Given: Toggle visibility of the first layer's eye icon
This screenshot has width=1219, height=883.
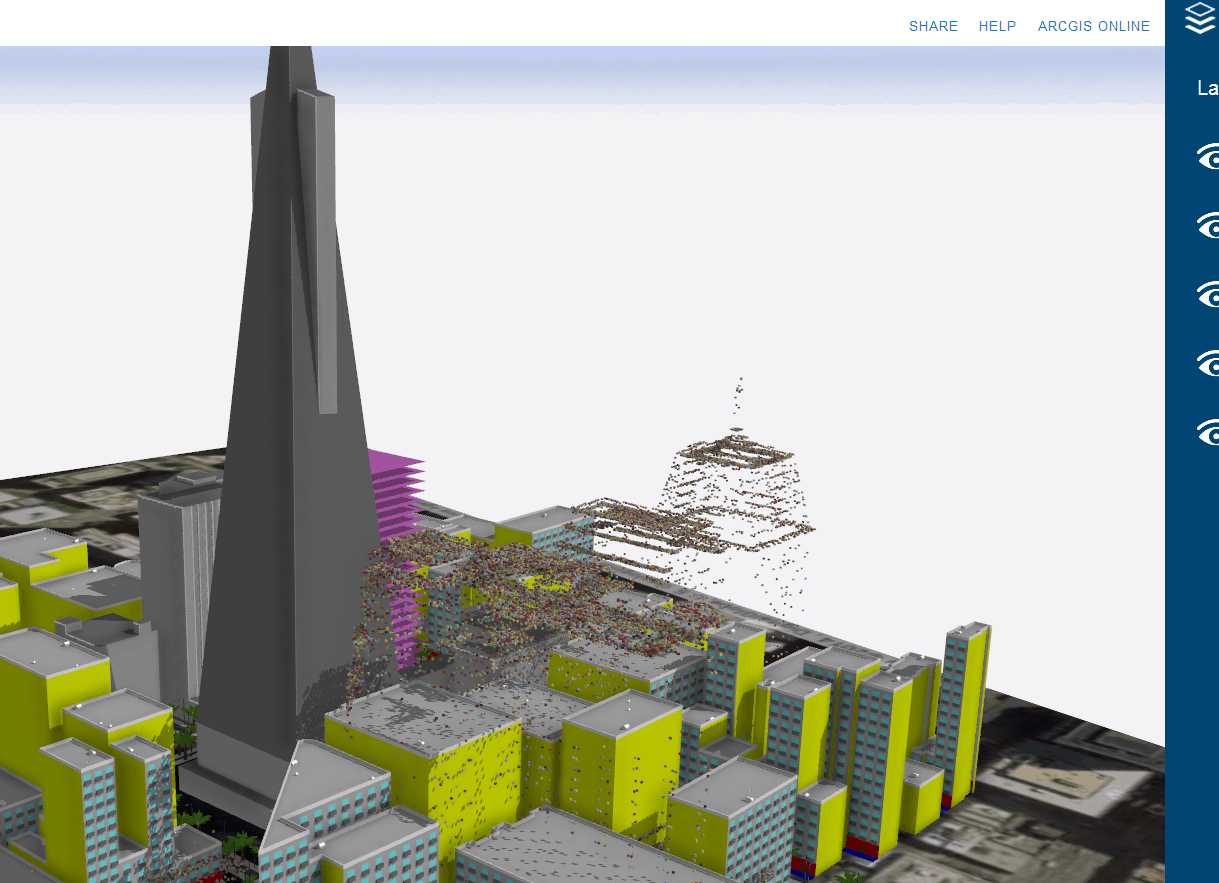Looking at the screenshot, I should [1211, 155].
